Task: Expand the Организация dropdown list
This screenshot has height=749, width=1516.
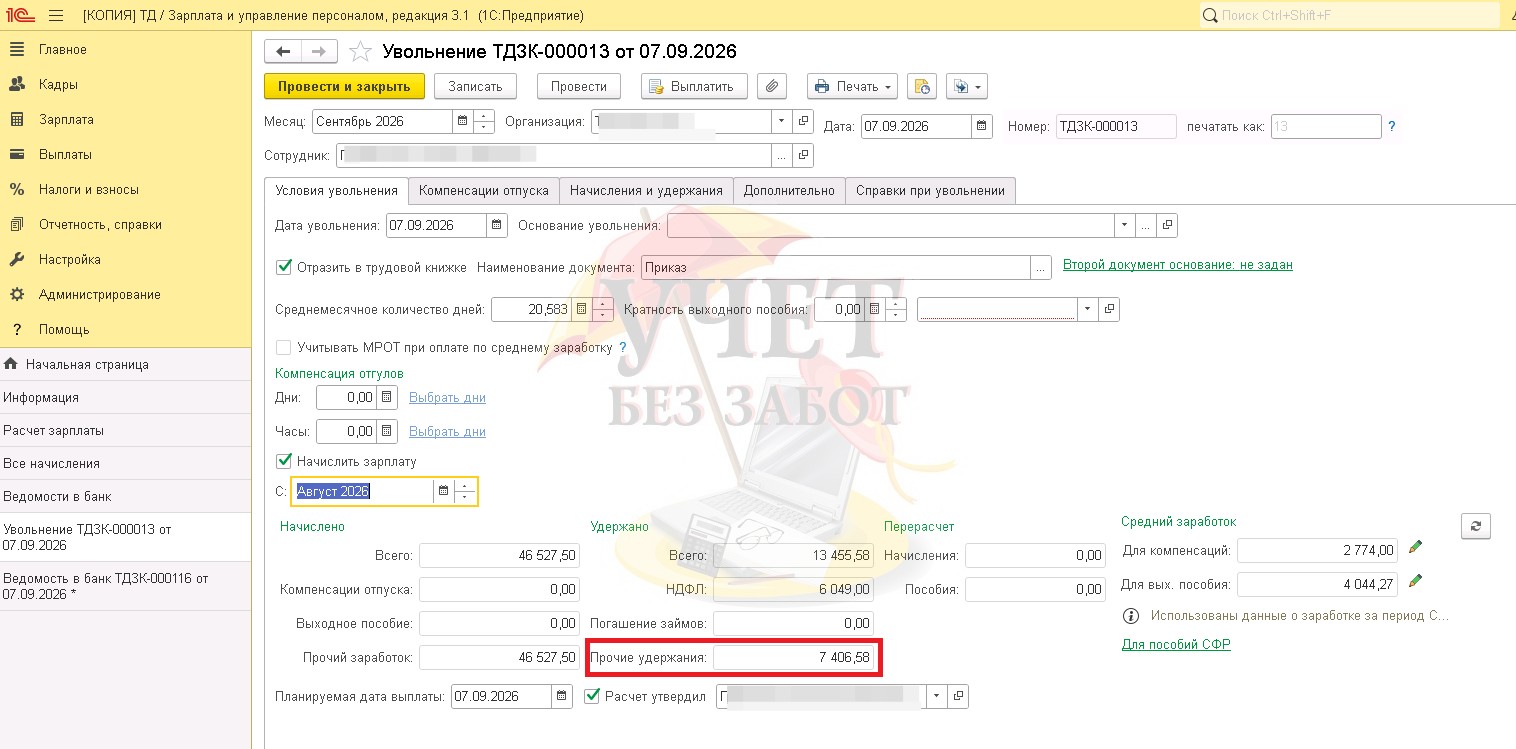Action: [x=782, y=122]
